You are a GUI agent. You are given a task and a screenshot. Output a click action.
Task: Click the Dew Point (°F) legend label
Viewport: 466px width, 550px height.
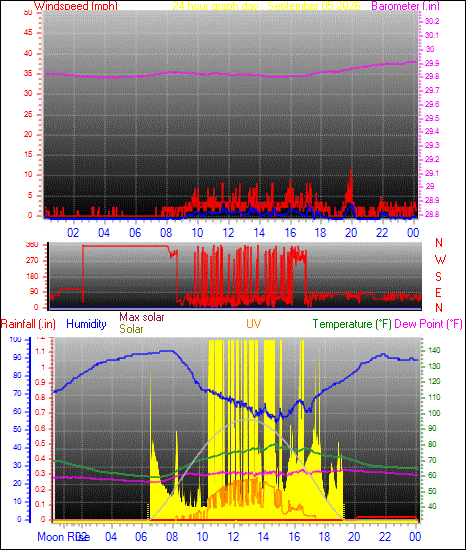point(428,324)
